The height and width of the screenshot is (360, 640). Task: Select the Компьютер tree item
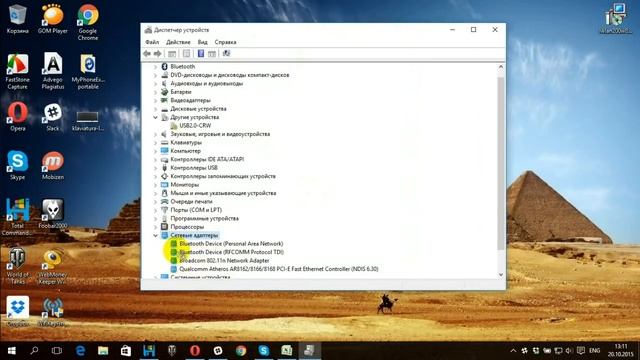185,151
